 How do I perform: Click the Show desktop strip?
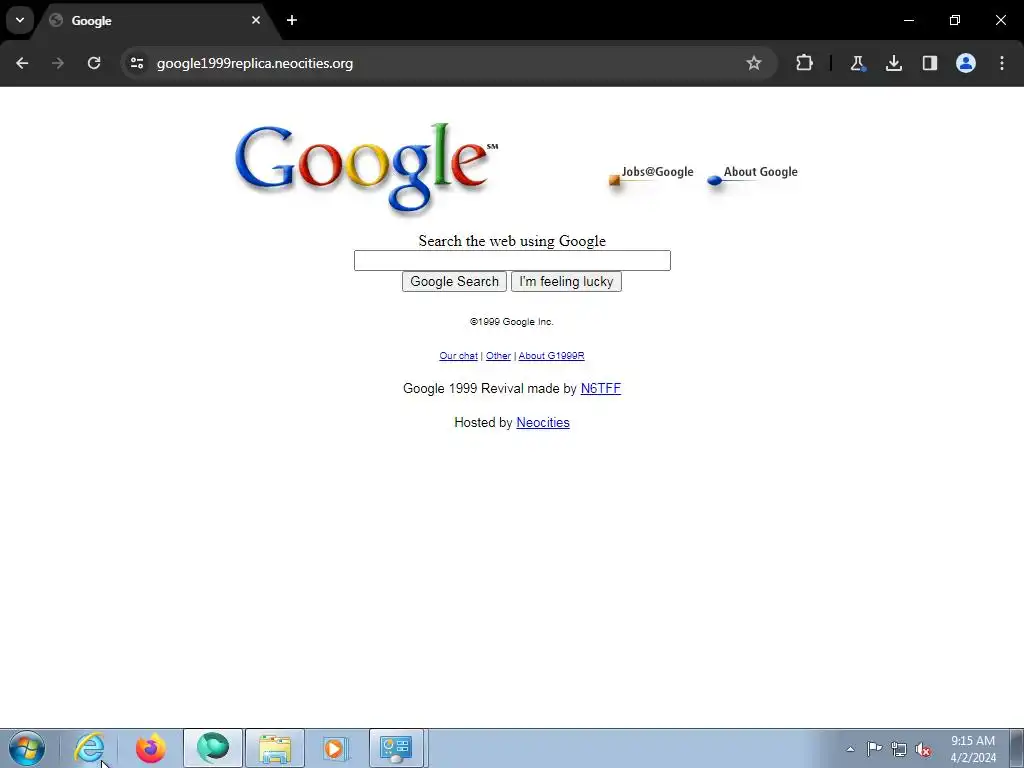click(x=1016, y=748)
